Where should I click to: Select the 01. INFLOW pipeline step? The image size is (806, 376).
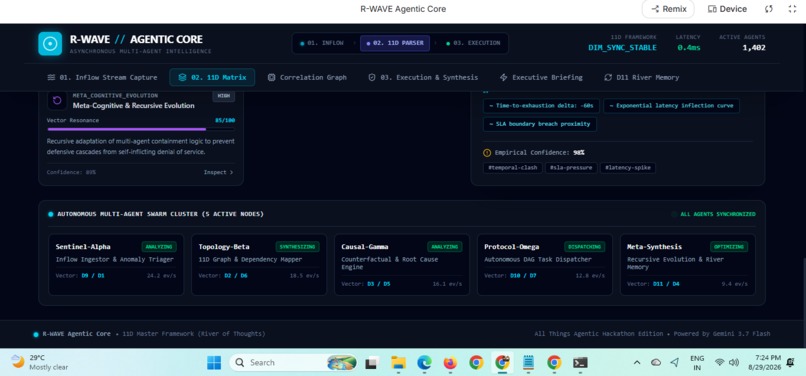click(322, 43)
